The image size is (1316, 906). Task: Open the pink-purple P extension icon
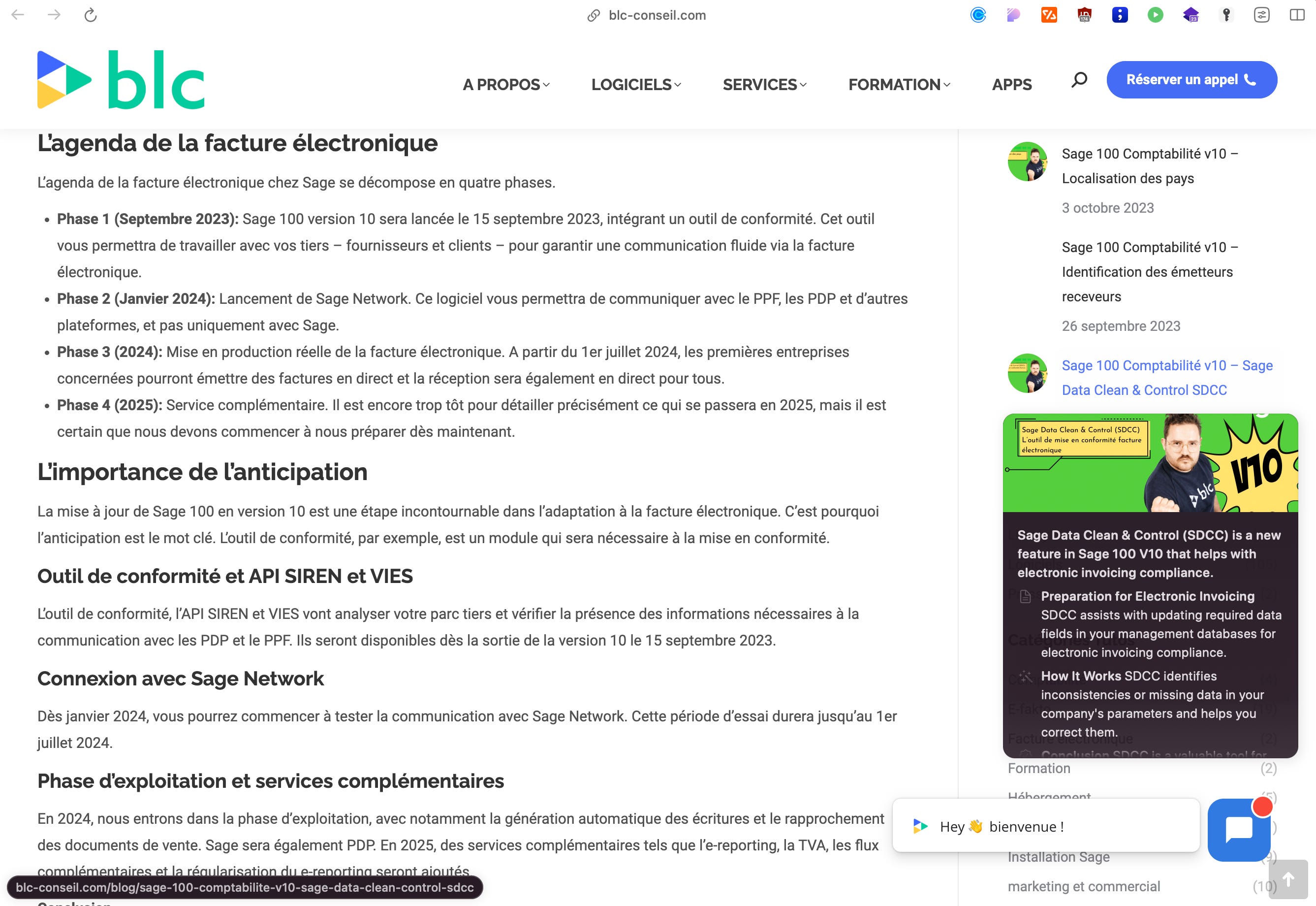[1014, 15]
